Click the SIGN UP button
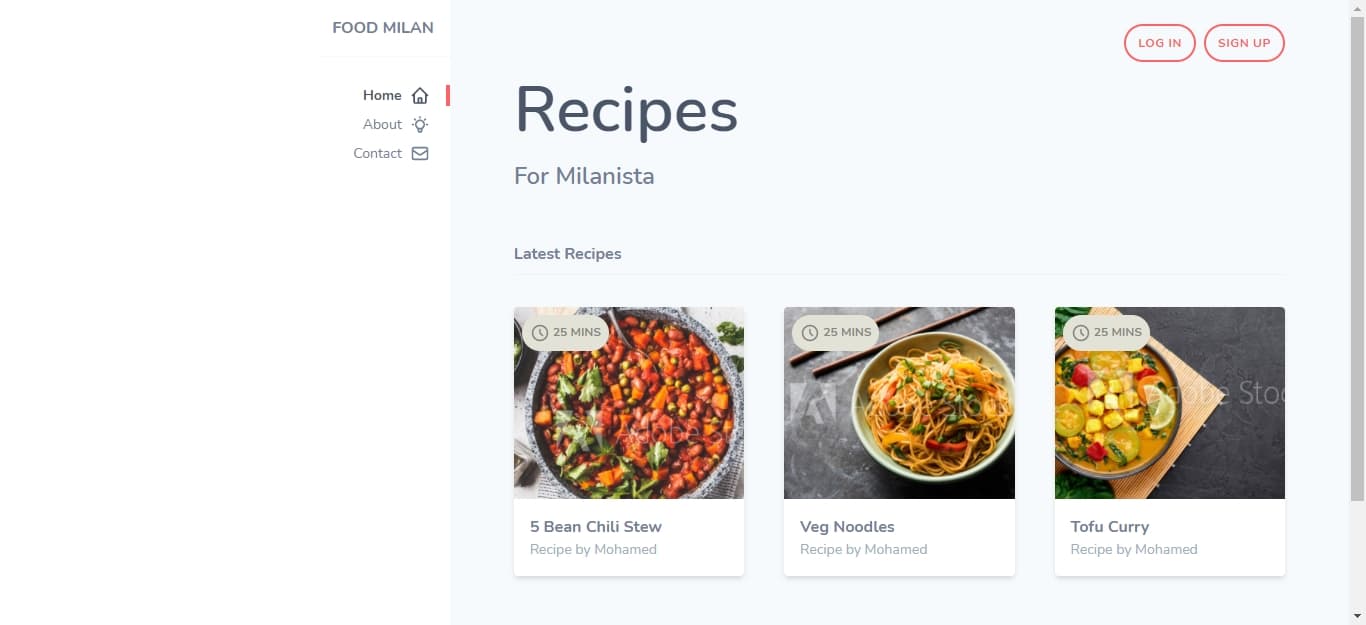1366x625 pixels. [1244, 43]
